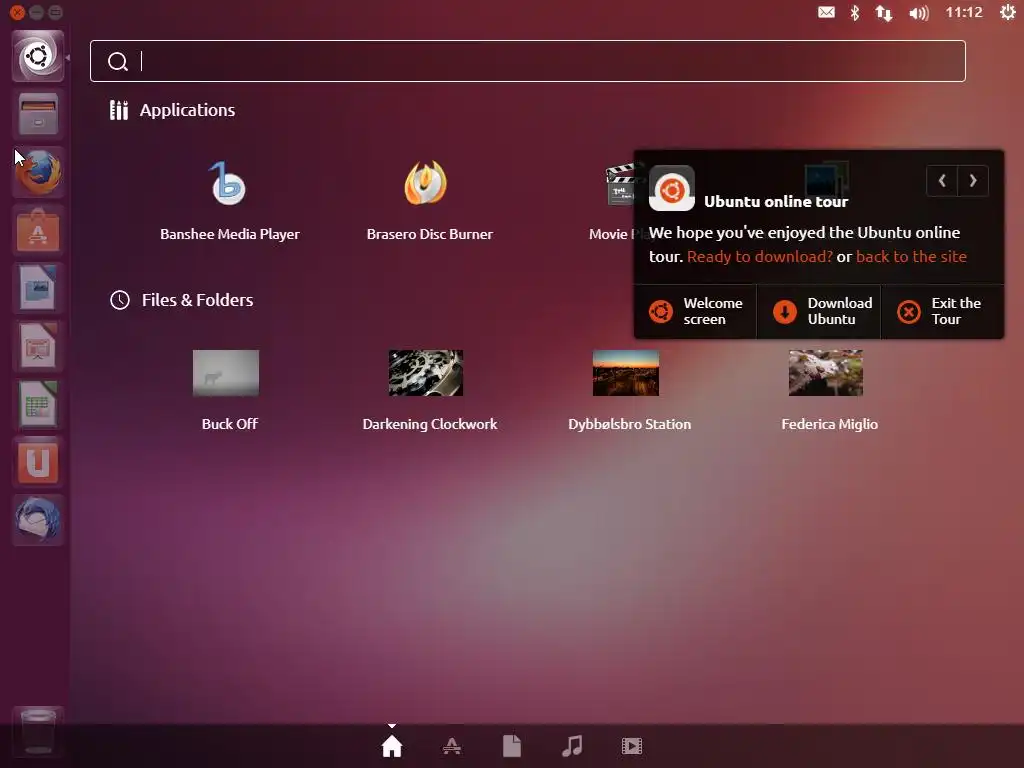
Task: Open the Trash in the launcher
Action: [38, 731]
